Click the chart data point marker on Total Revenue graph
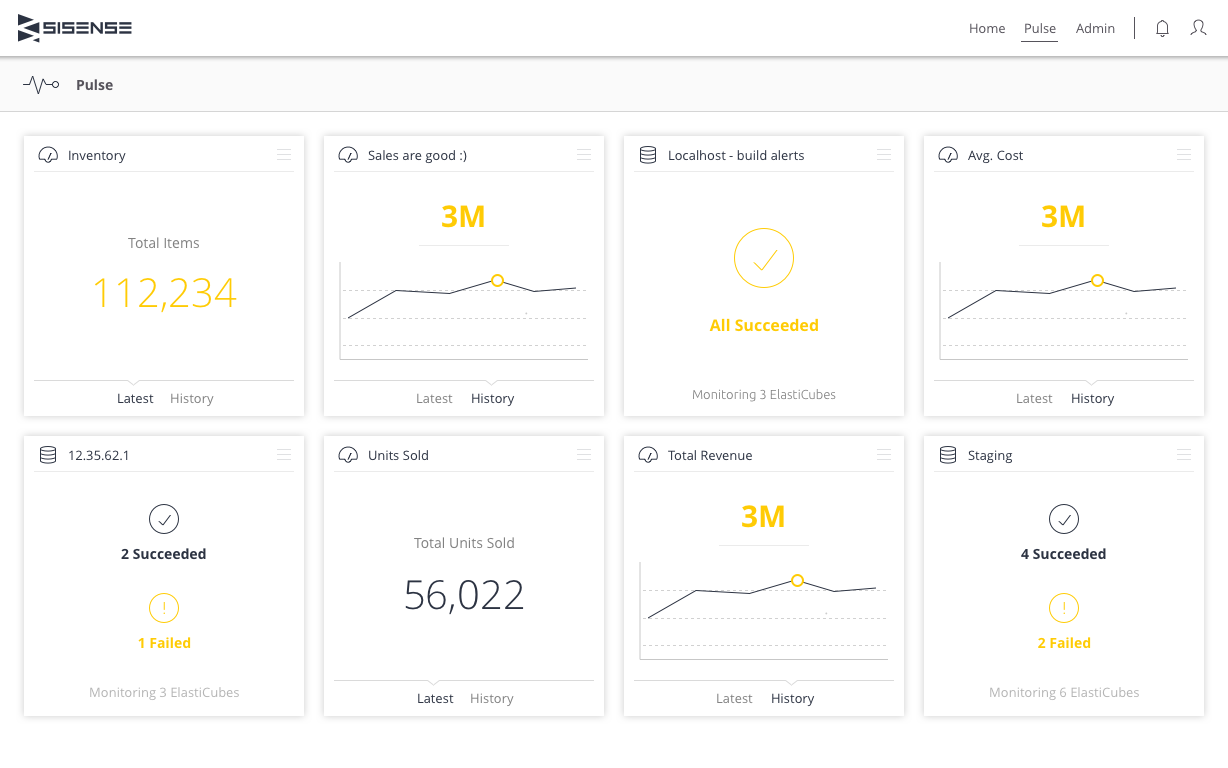 point(797,580)
